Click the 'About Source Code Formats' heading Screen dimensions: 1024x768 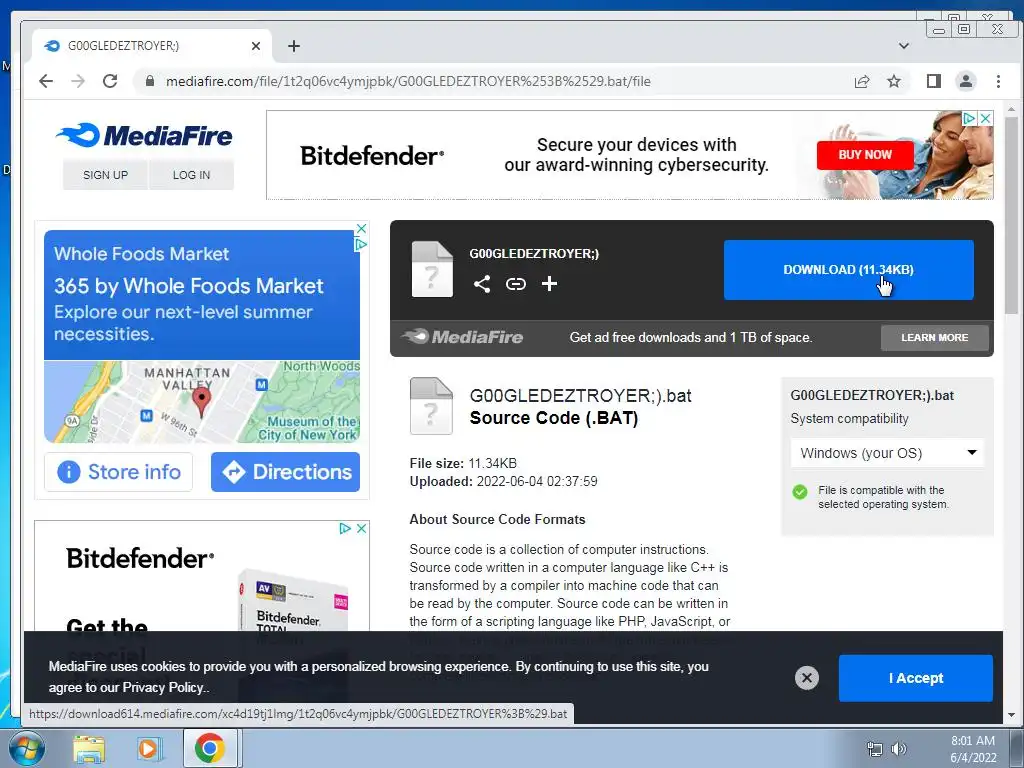[x=497, y=519]
